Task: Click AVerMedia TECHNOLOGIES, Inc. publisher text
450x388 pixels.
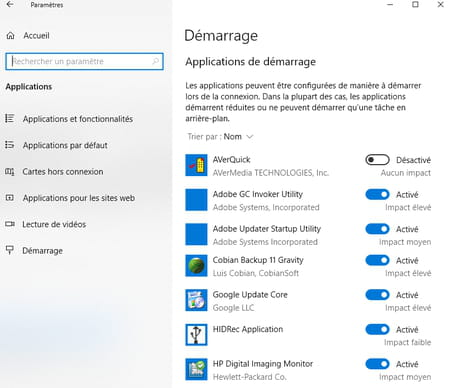Action: click(271, 173)
